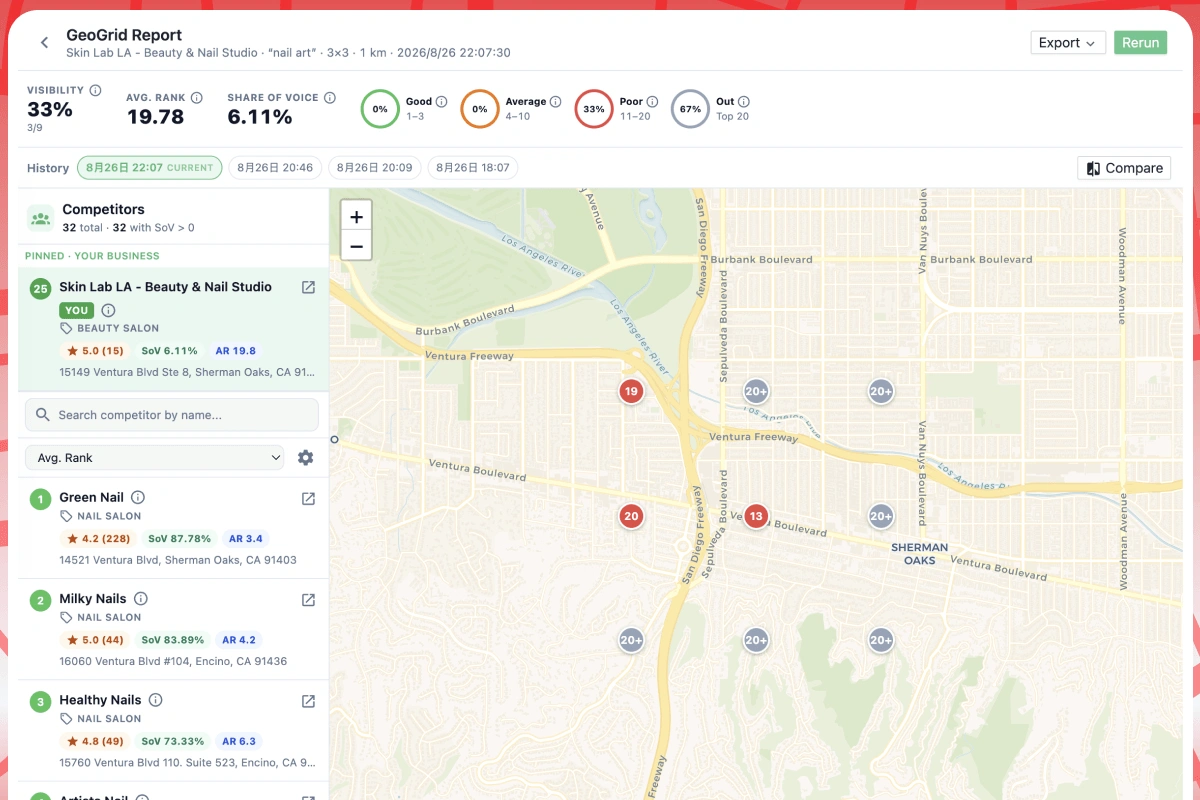
Task: Click the Beauty Salon tag icon
Action: click(x=66, y=328)
